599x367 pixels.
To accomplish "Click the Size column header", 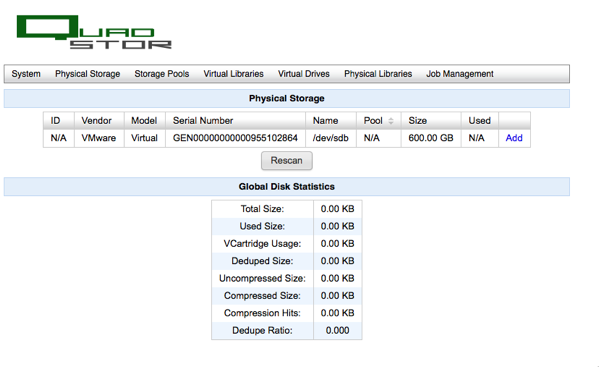I will [431, 121].
